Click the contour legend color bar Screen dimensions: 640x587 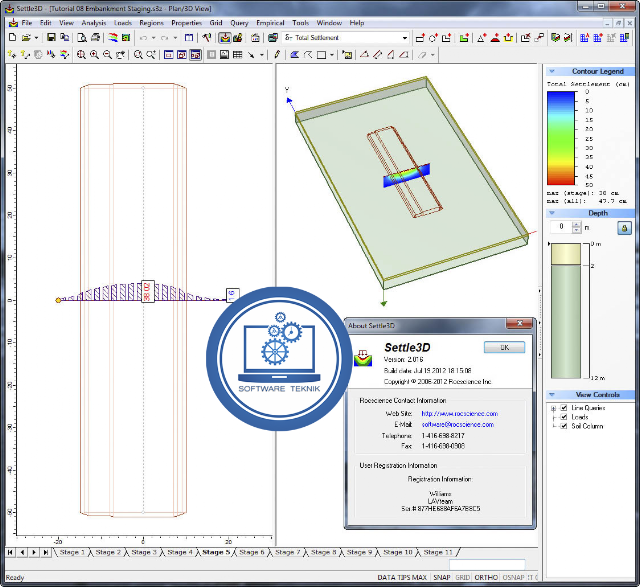561,138
